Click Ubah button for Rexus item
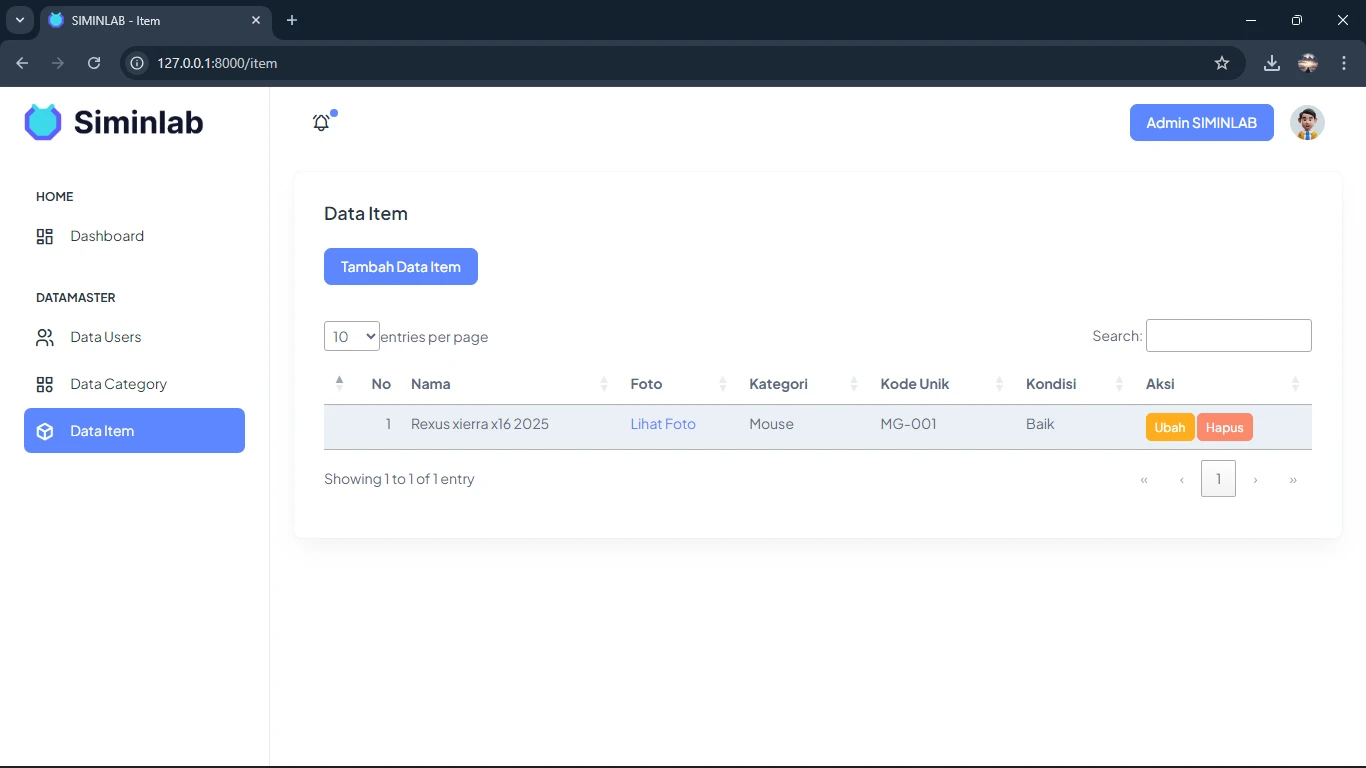This screenshot has height=768, width=1366. (1169, 427)
